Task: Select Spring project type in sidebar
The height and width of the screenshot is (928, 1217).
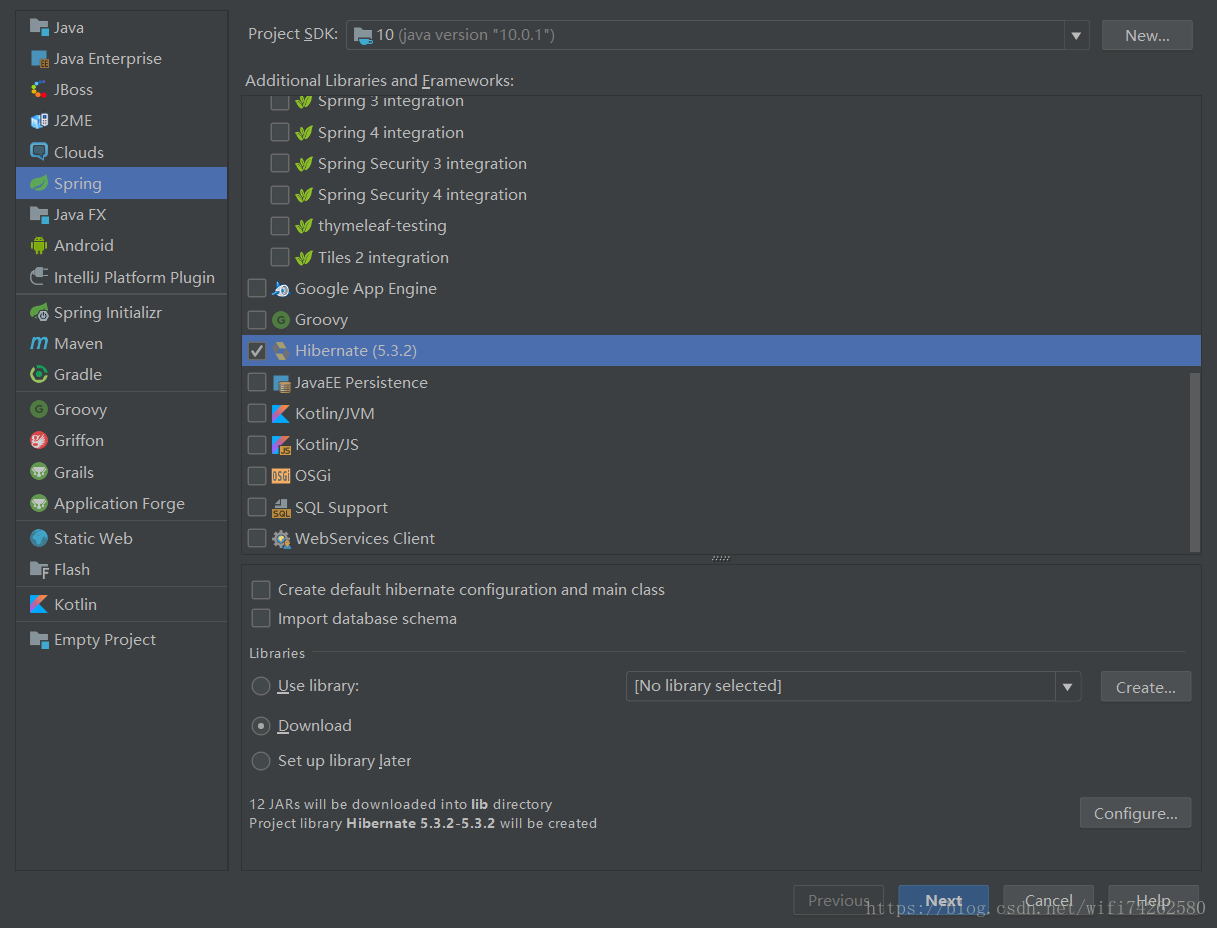Action: [121, 183]
